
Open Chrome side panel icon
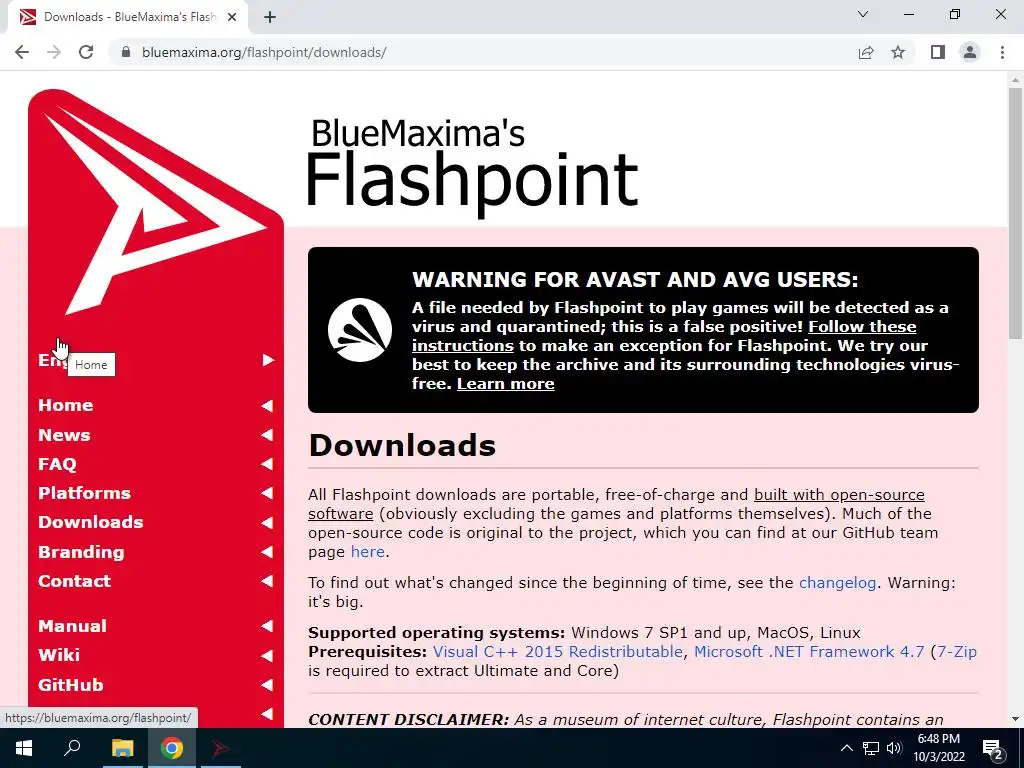(938, 52)
